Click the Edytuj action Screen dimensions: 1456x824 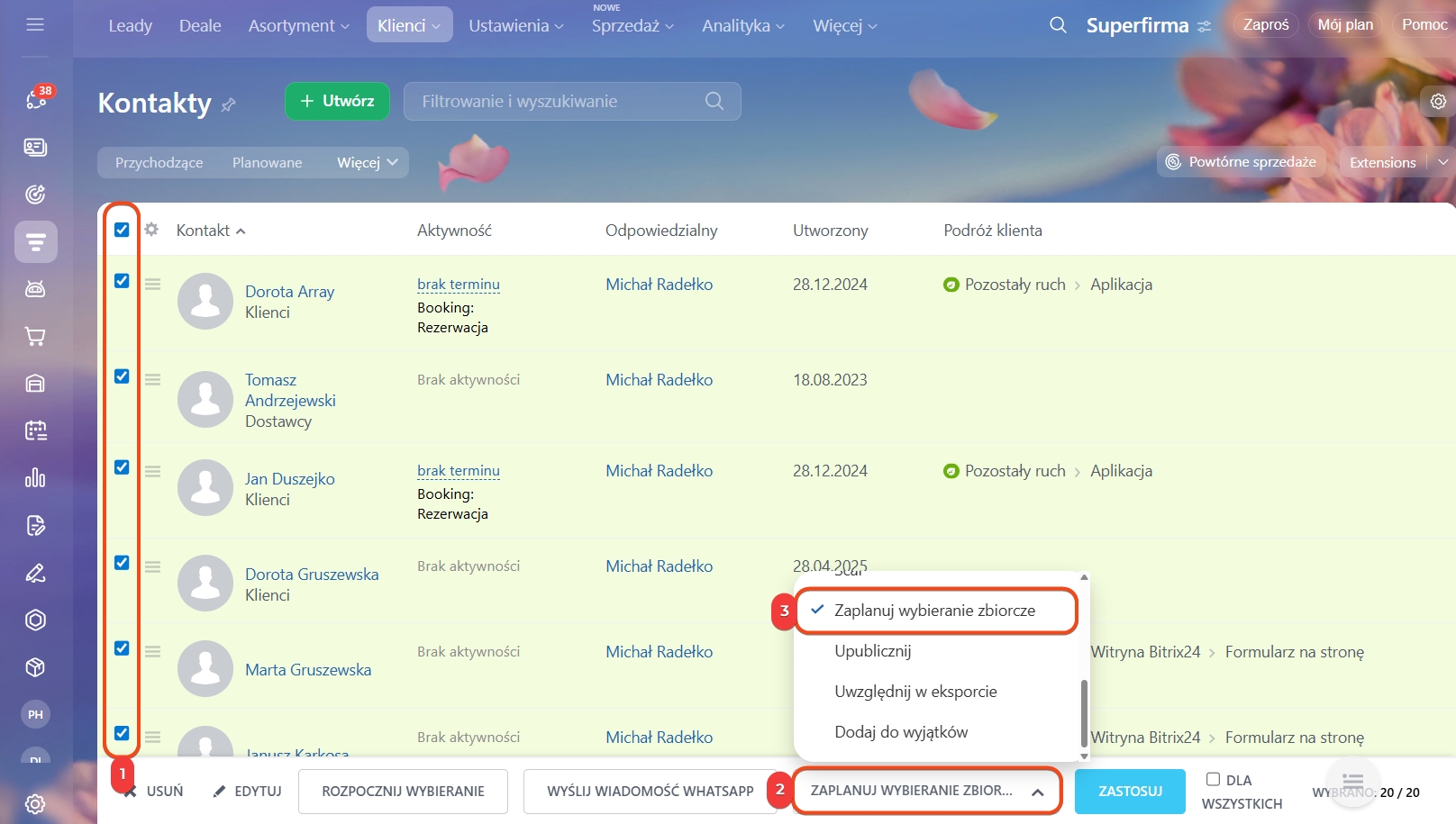point(248,792)
